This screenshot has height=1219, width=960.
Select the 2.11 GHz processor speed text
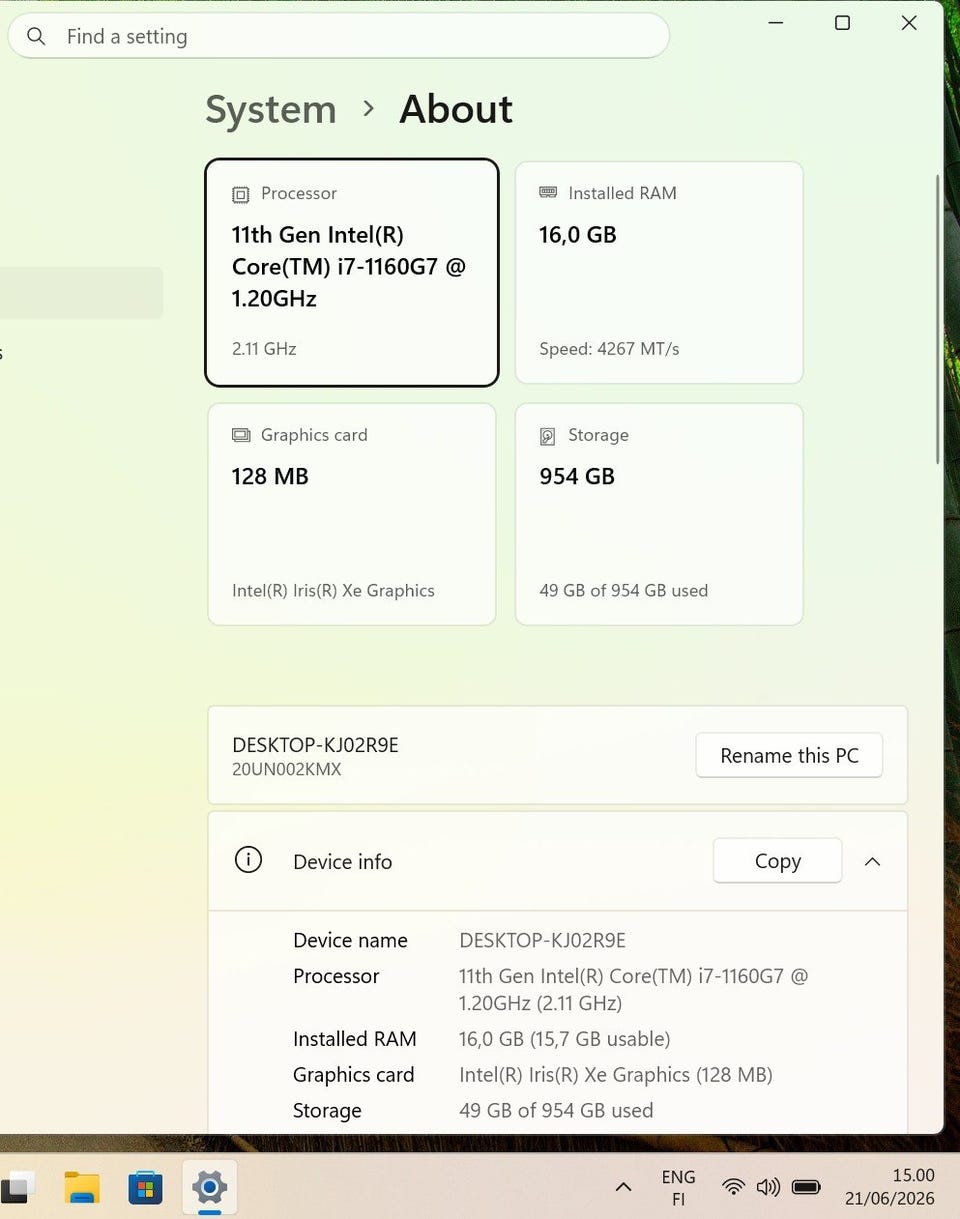click(x=264, y=349)
